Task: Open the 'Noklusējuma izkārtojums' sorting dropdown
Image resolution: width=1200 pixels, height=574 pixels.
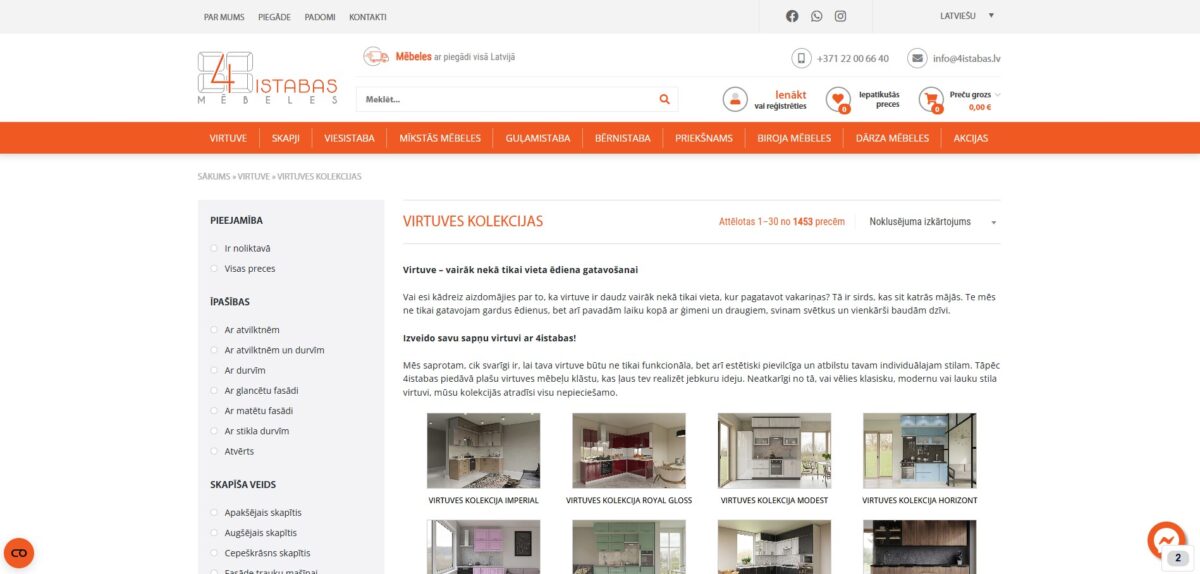Action: tap(933, 222)
